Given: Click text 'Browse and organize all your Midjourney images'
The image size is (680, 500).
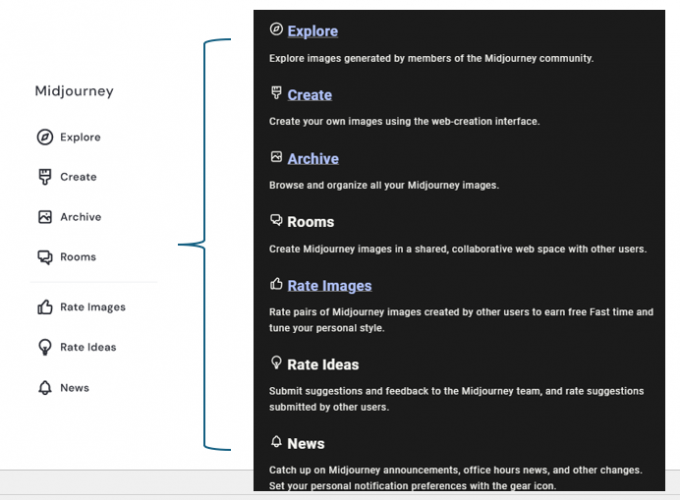Looking at the screenshot, I should point(384,185).
